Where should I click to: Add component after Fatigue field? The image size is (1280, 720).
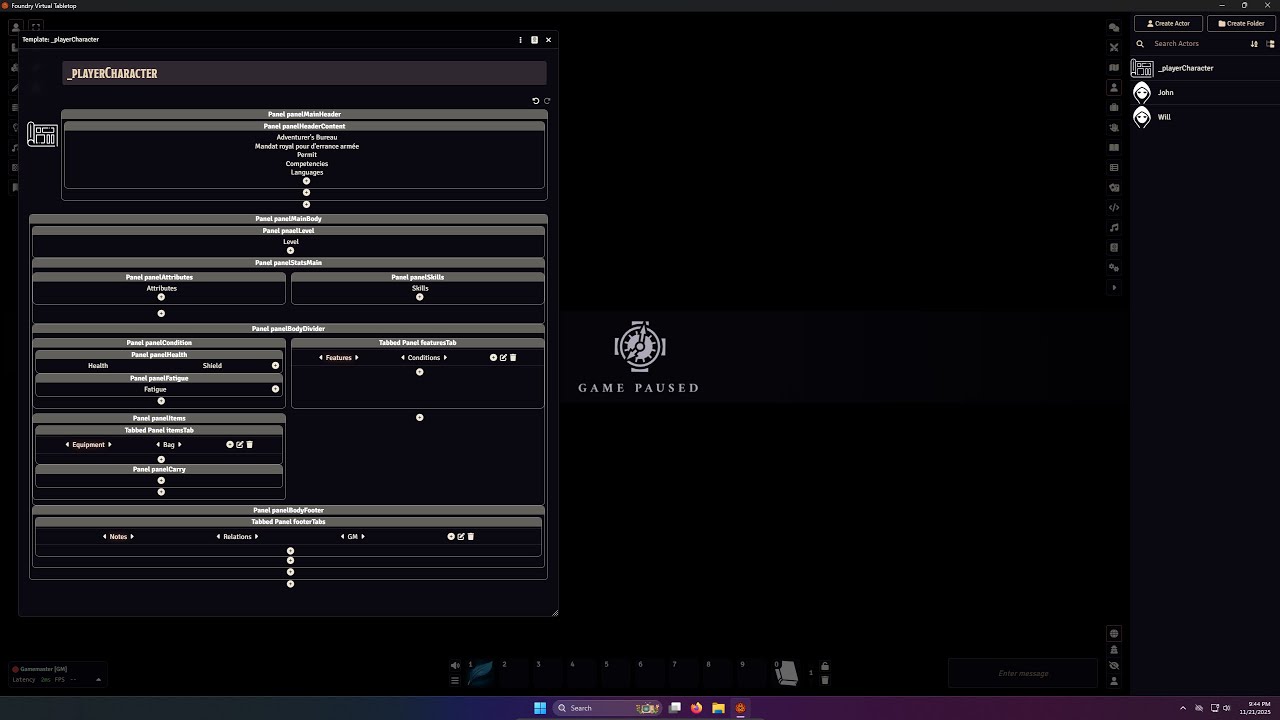[275, 389]
